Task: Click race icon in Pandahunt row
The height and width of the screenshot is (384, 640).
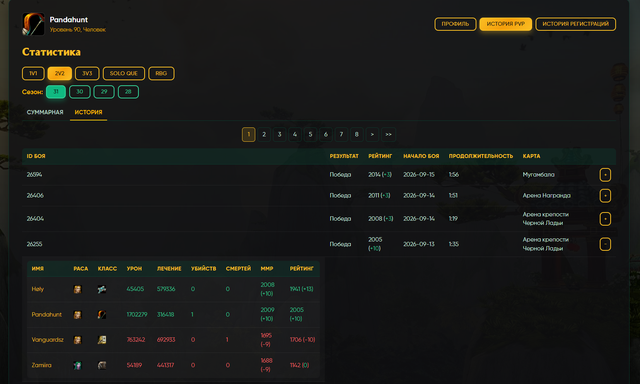Action: coord(77,315)
